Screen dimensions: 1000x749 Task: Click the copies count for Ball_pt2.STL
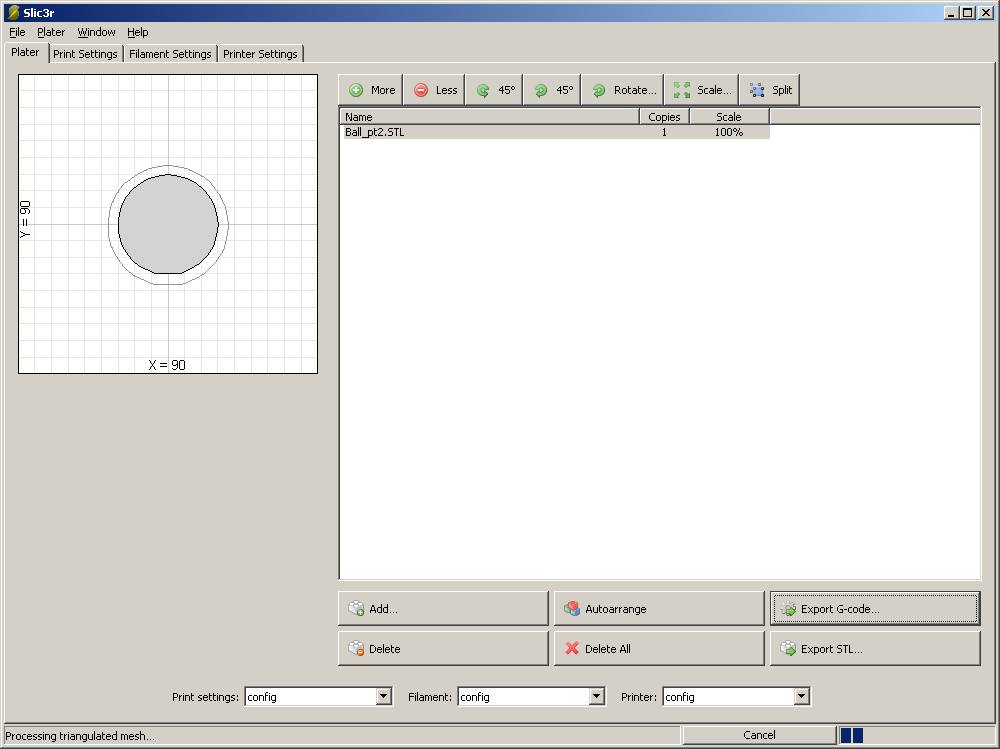(x=664, y=132)
